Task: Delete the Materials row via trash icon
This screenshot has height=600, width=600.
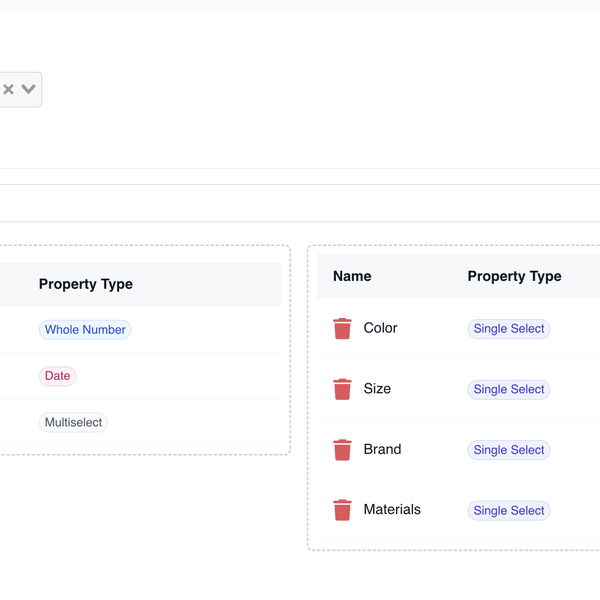Action: click(x=342, y=510)
